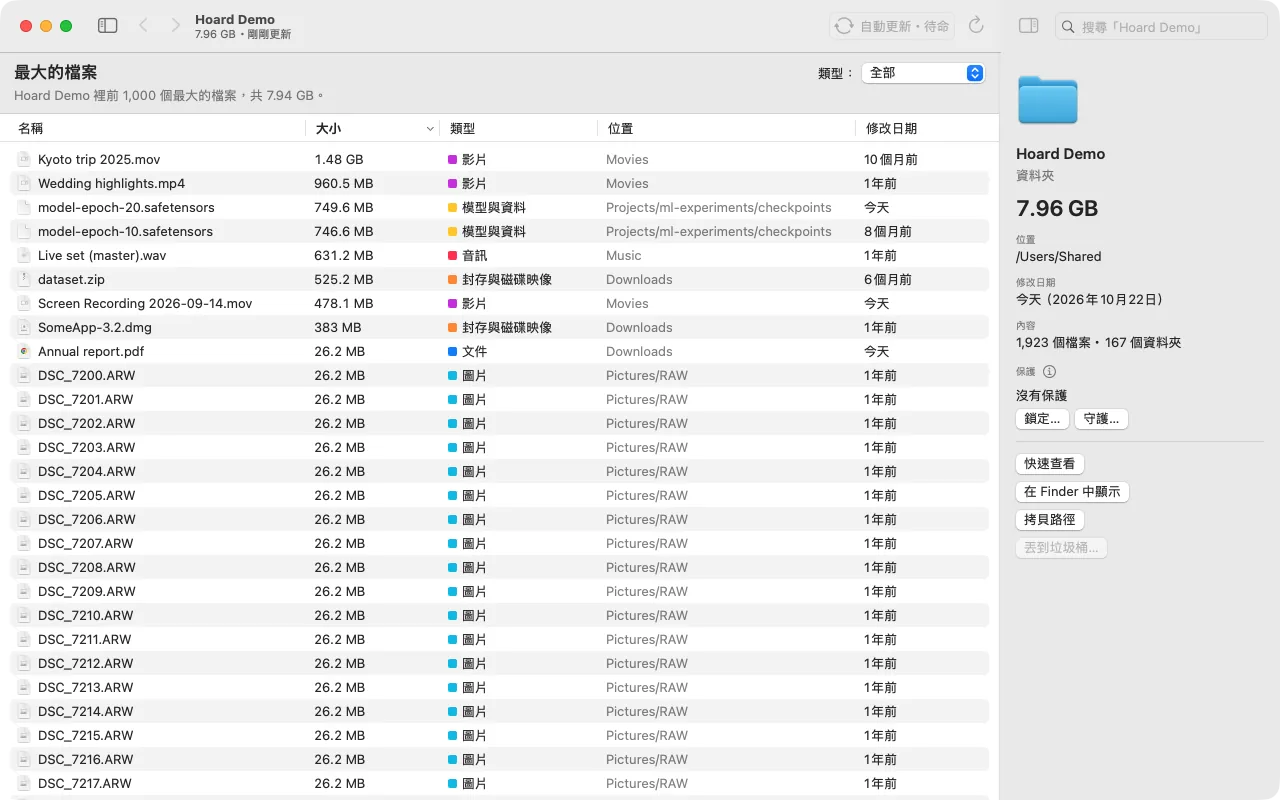Image resolution: width=1280 pixels, height=800 pixels.
Task: Click the 631.2 MB size value
Action: pyautogui.click(x=343, y=255)
